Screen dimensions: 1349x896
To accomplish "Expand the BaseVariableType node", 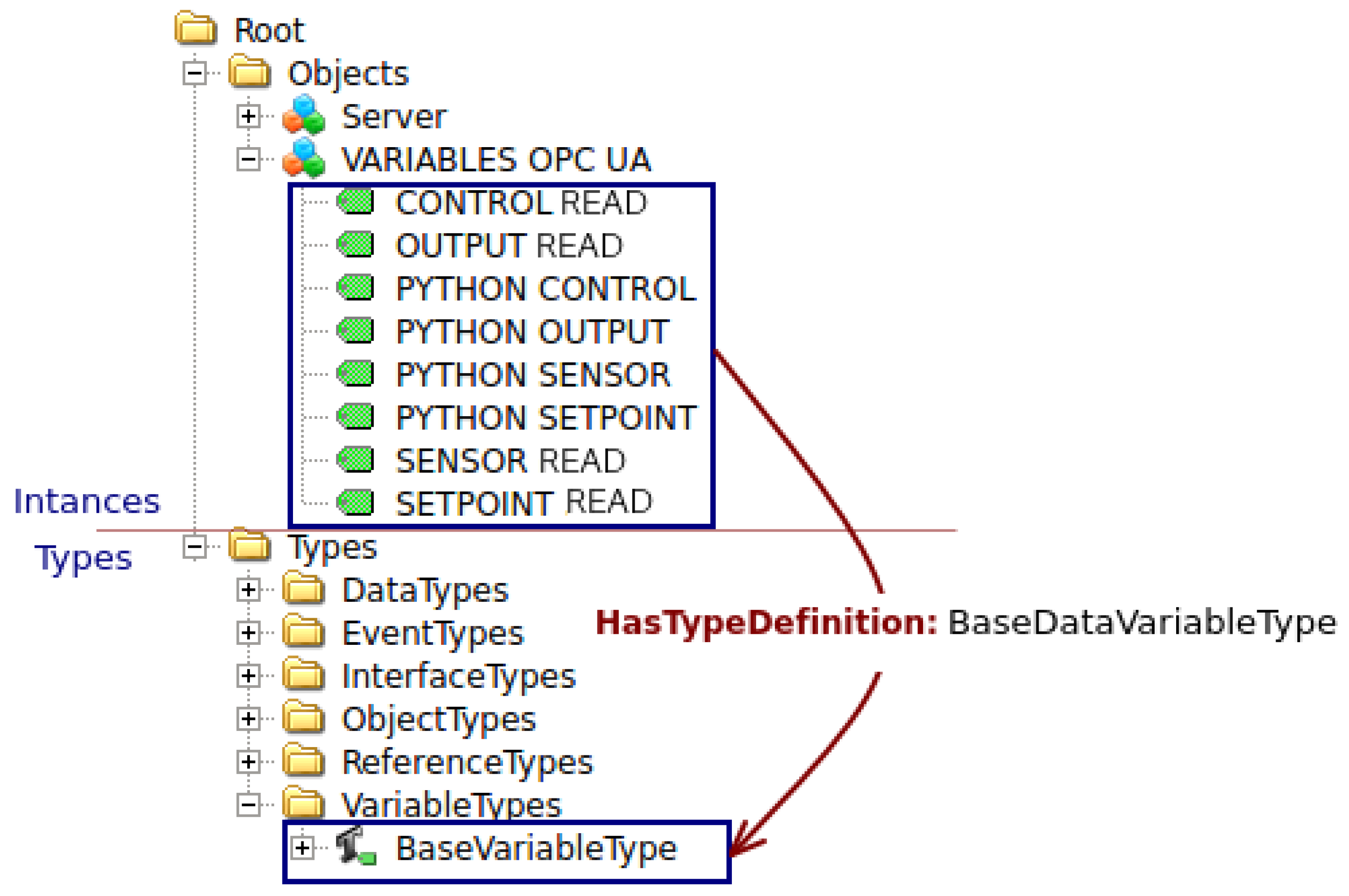I will coord(302,847).
